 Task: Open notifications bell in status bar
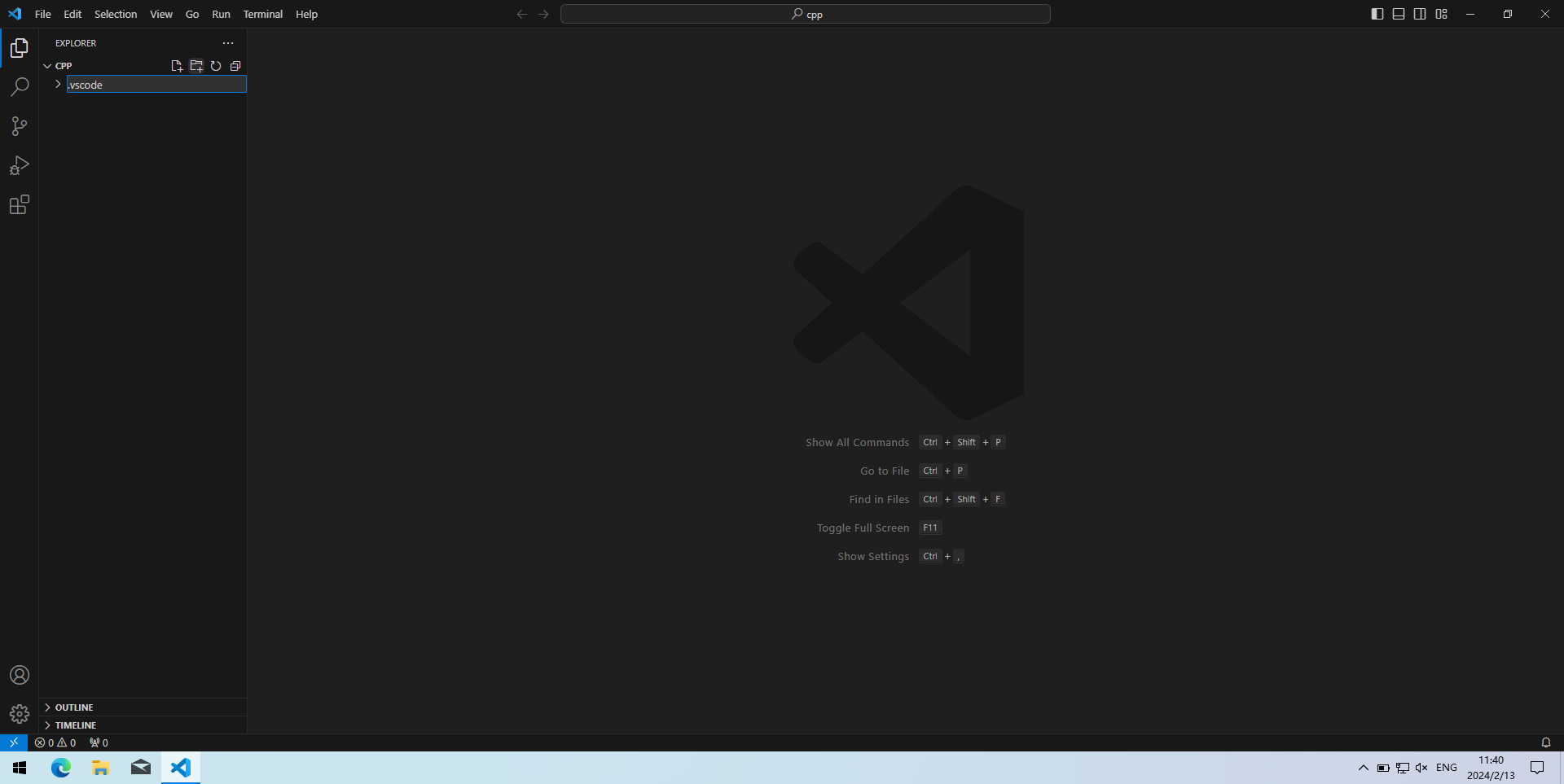1546,742
